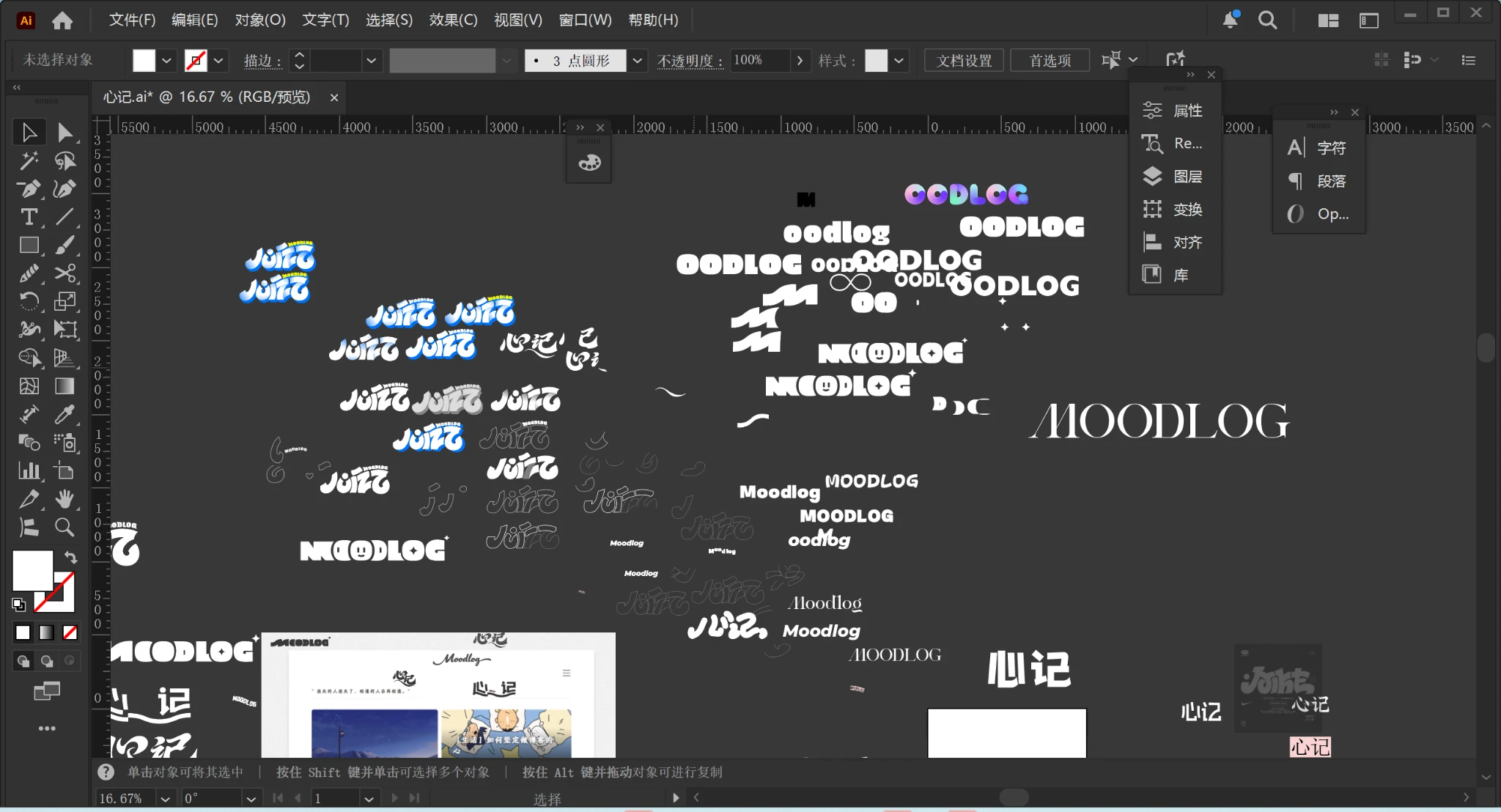The width and height of the screenshot is (1501, 812).
Task: Click the 文档设置 button
Action: [x=964, y=61]
